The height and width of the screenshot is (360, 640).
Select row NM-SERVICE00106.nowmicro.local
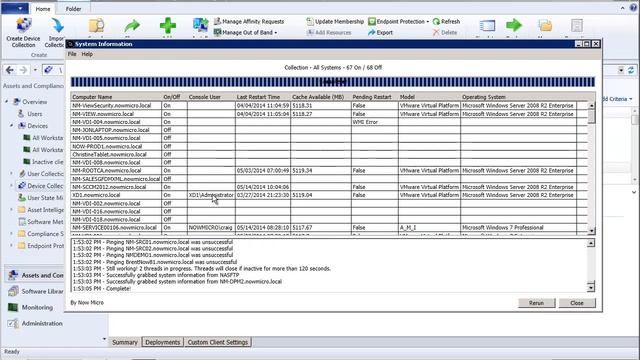pyautogui.click(x=329, y=227)
